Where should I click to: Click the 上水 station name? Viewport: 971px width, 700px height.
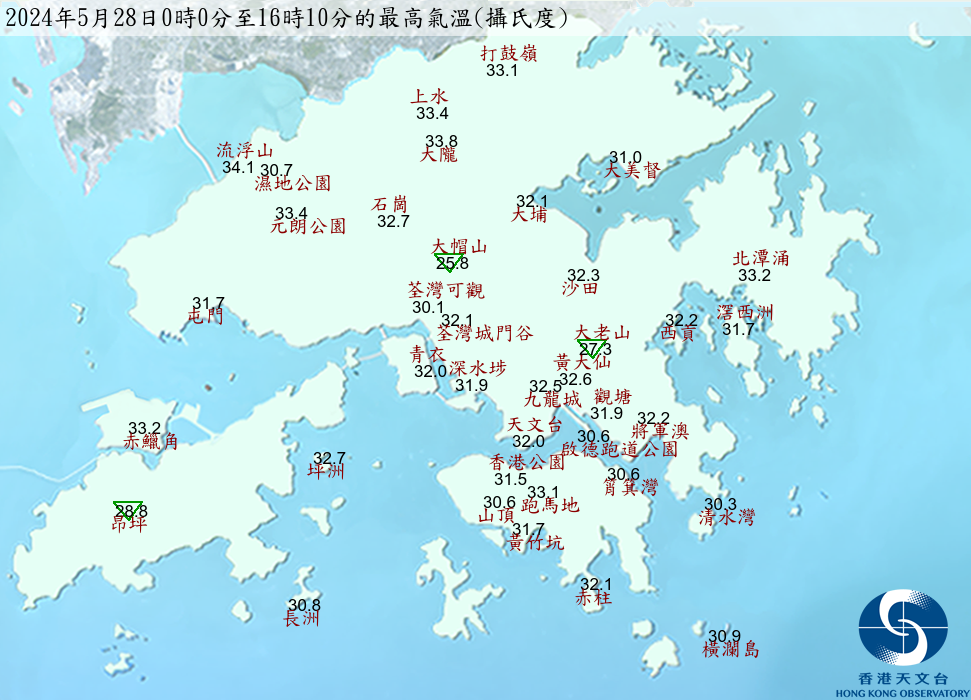tap(429, 97)
